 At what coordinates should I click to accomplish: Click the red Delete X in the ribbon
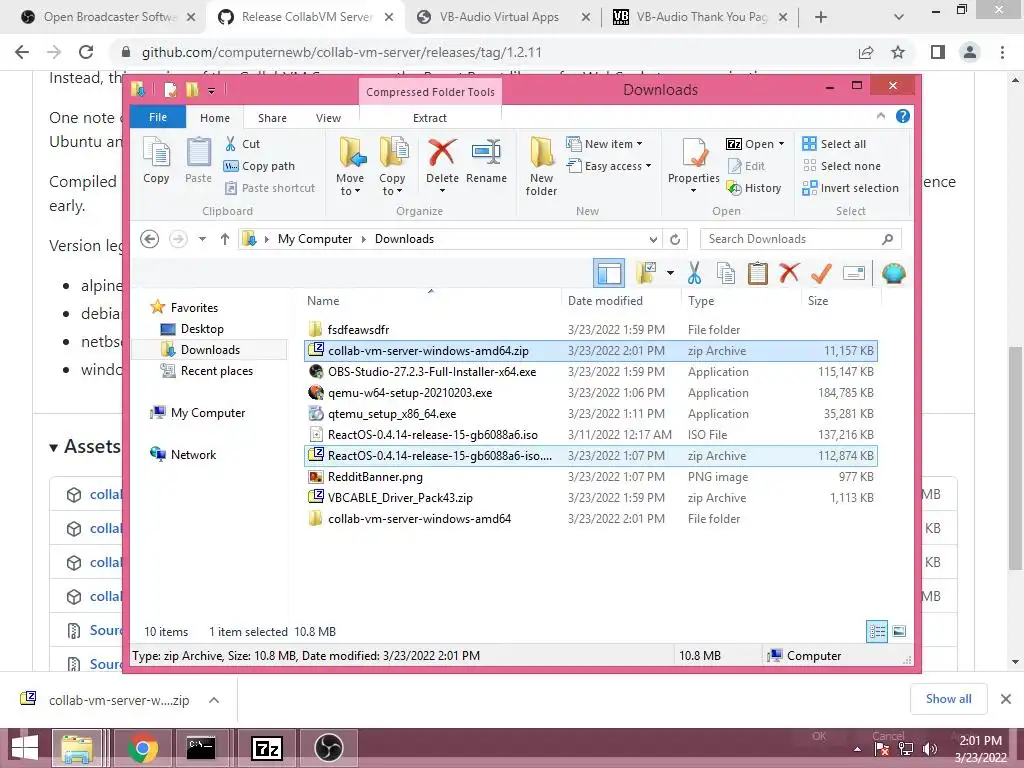pos(442,153)
